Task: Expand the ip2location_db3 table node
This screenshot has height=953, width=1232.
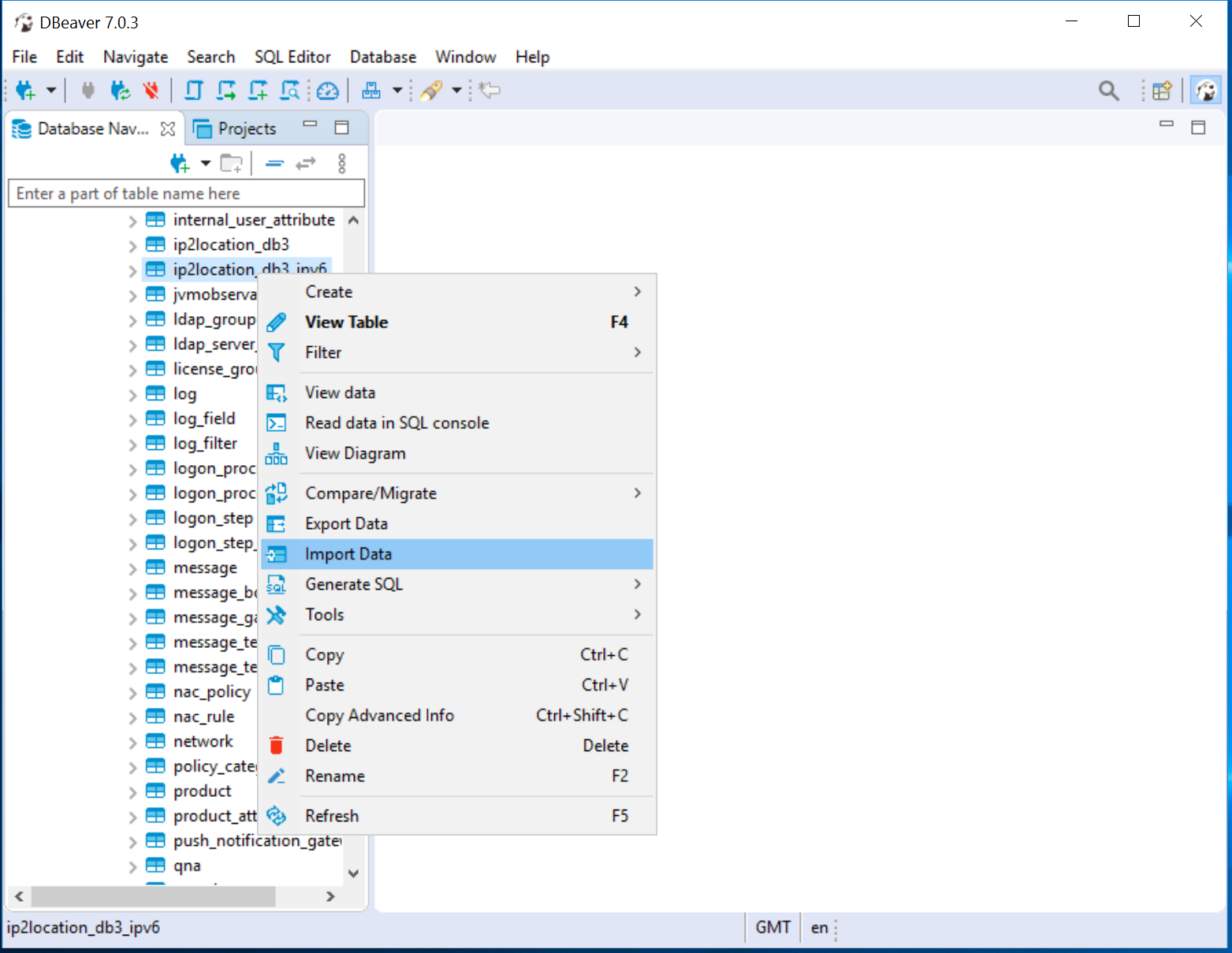Action: tap(132, 246)
